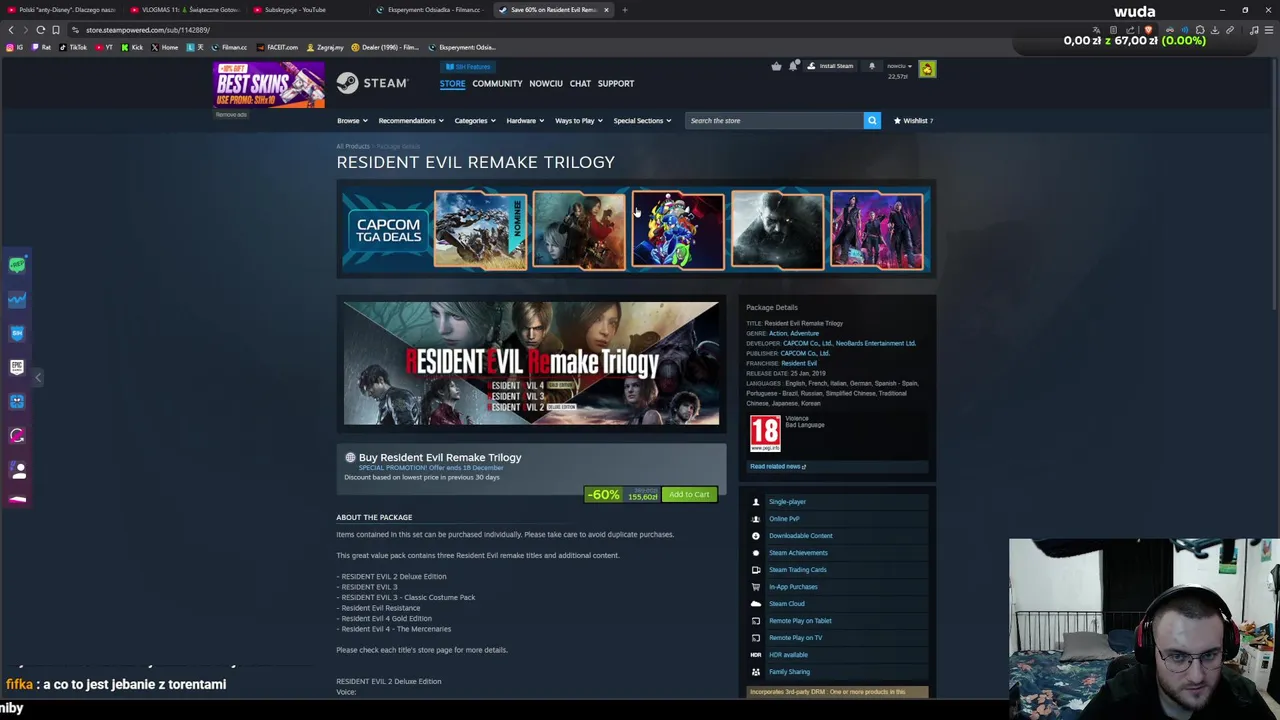This screenshot has width=1280, height=720.
Task: Expand the Hardware dropdown
Action: pyautogui.click(x=525, y=121)
